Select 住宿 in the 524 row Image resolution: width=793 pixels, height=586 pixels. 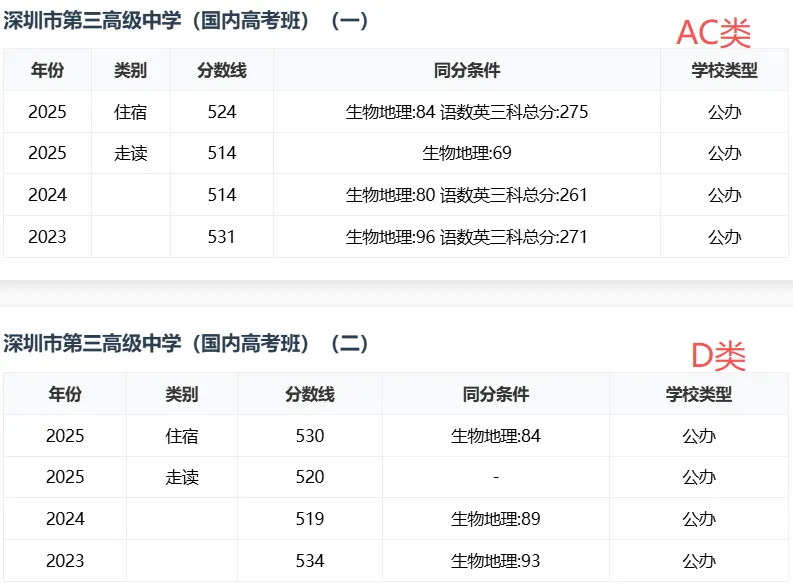tap(130, 112)
